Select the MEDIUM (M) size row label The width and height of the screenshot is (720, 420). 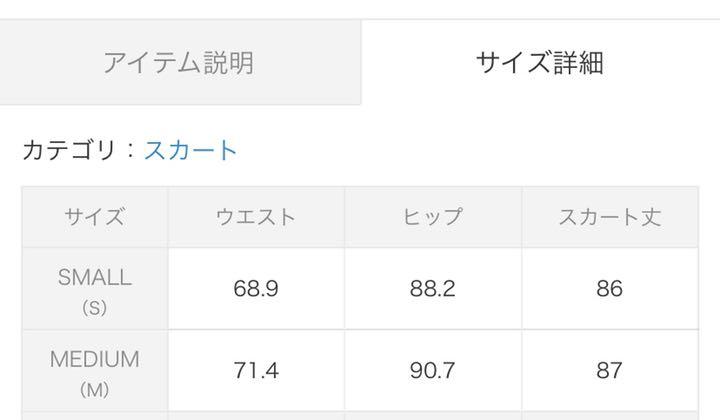95,370
